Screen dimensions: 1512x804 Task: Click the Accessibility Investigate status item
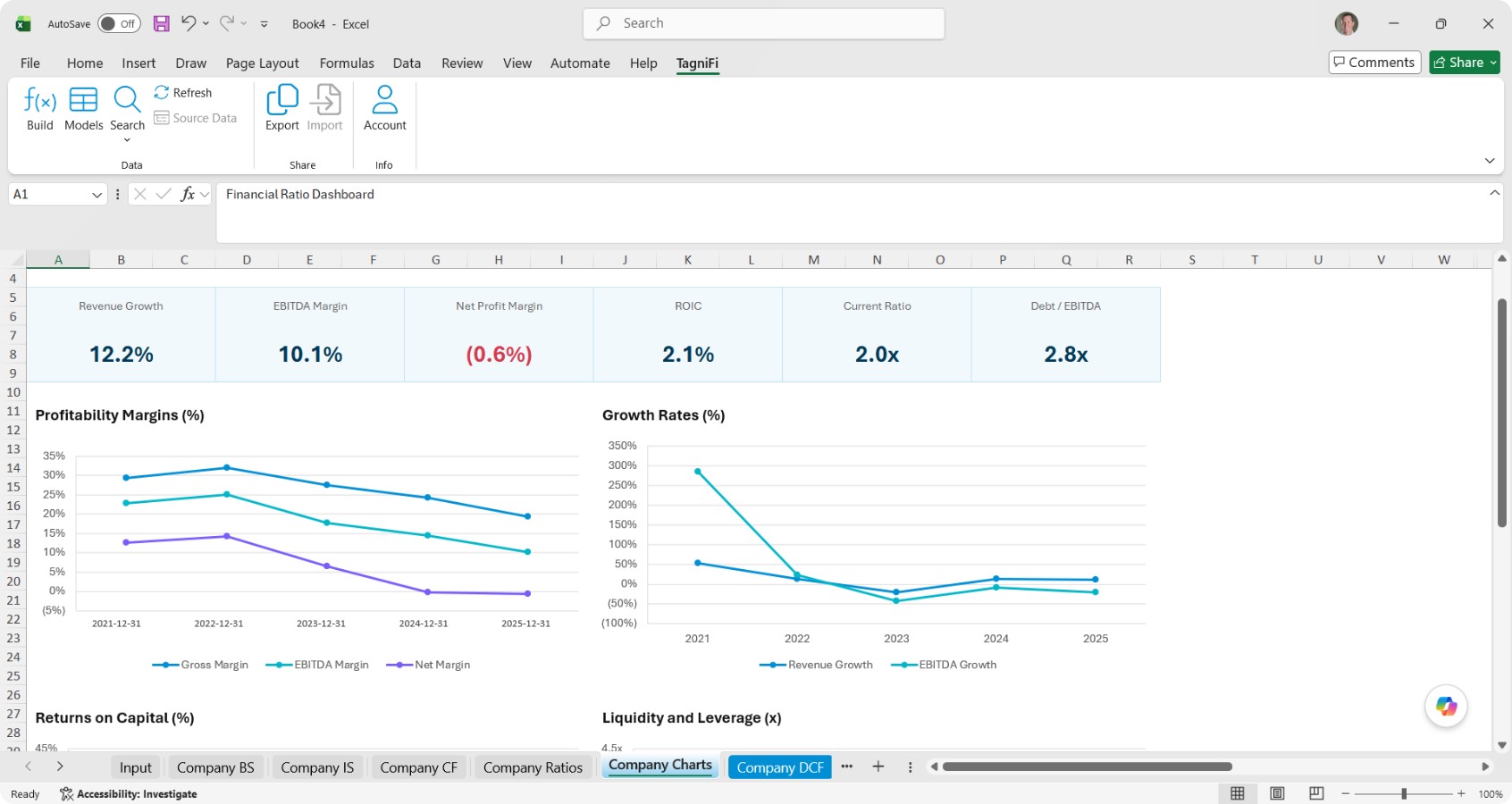129,793
